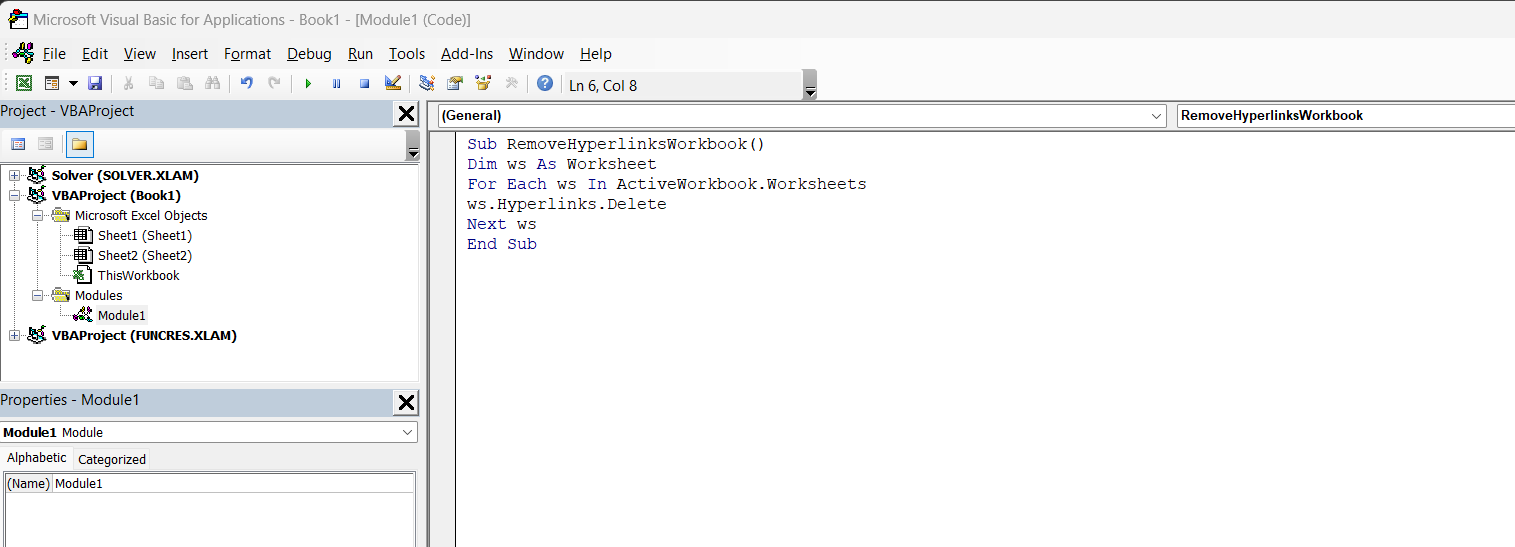Expand the Solver (SOLVER.XLAM) project node
Viewport: 1515px width, 547px height.
pyautogui.click(x=14, y=175)
